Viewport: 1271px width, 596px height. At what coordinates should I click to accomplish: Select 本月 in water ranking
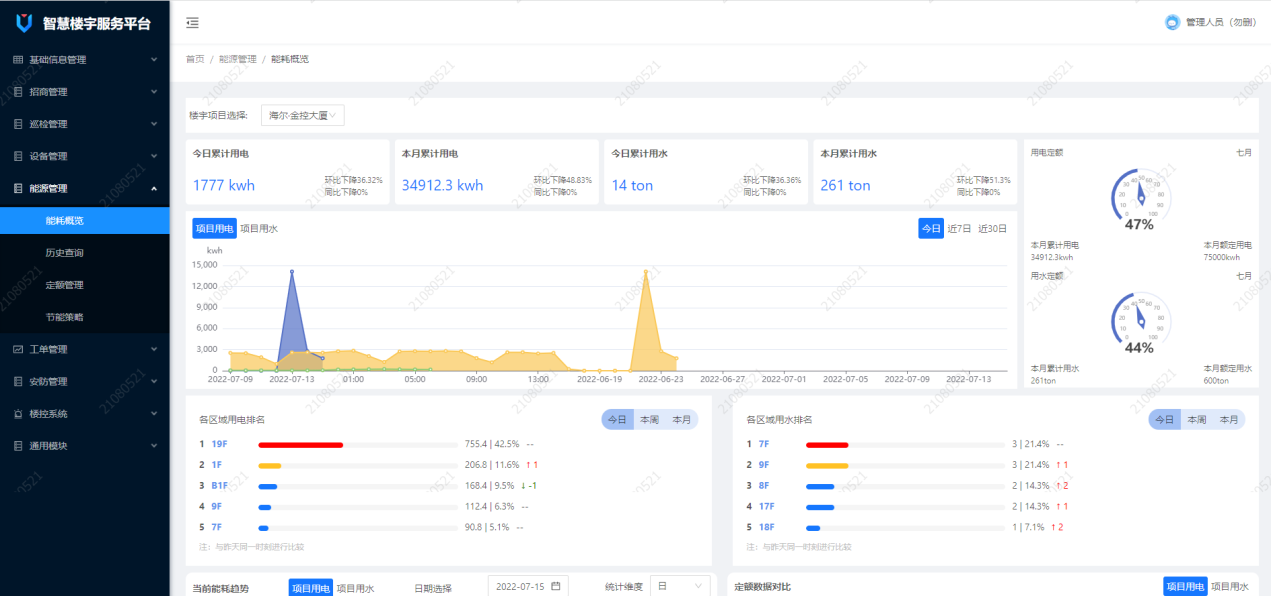[1228, 420]
